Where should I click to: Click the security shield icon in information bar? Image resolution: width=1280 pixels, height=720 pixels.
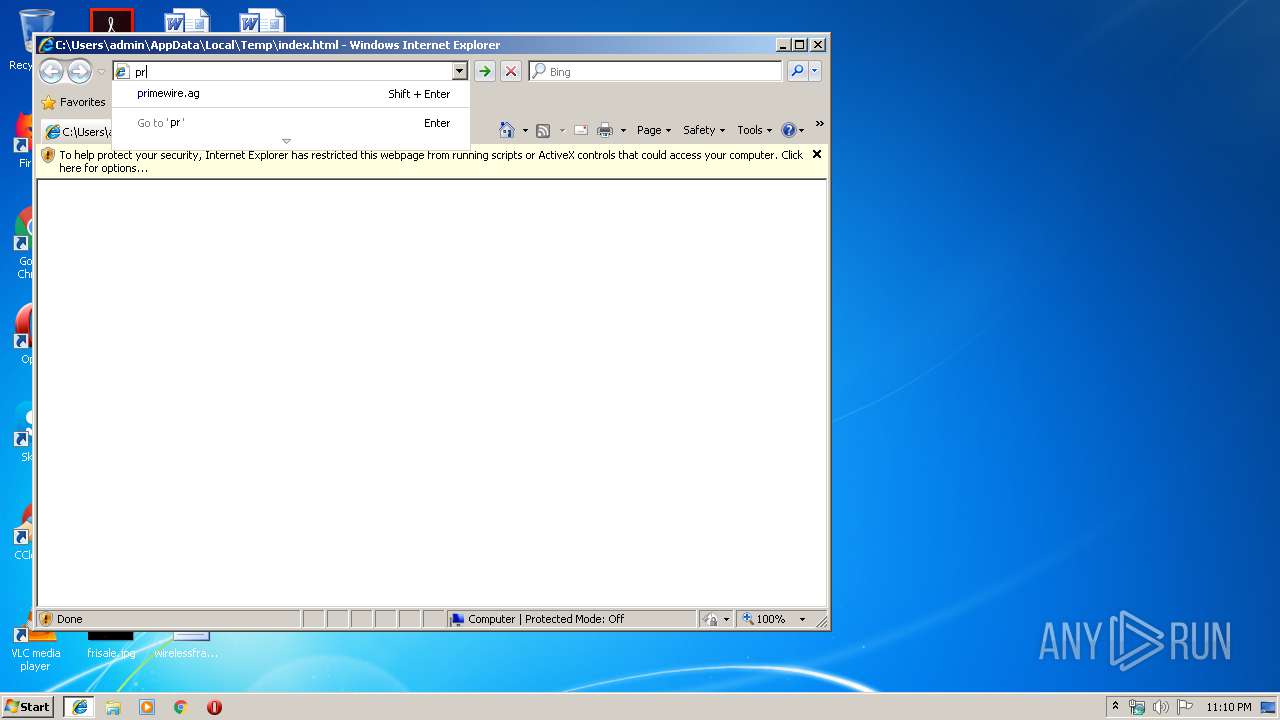(x=48, y=155)
